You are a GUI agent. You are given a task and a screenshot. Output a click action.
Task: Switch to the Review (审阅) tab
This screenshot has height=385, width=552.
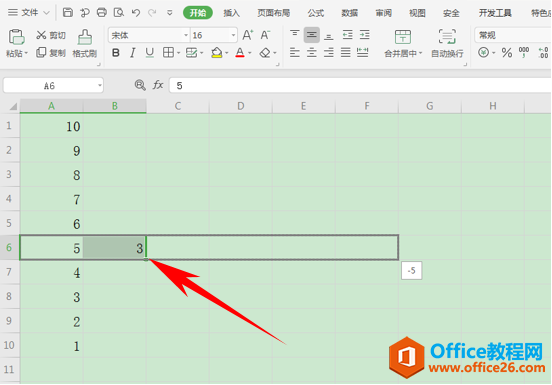pyautogui.click(x=383, y=13)
